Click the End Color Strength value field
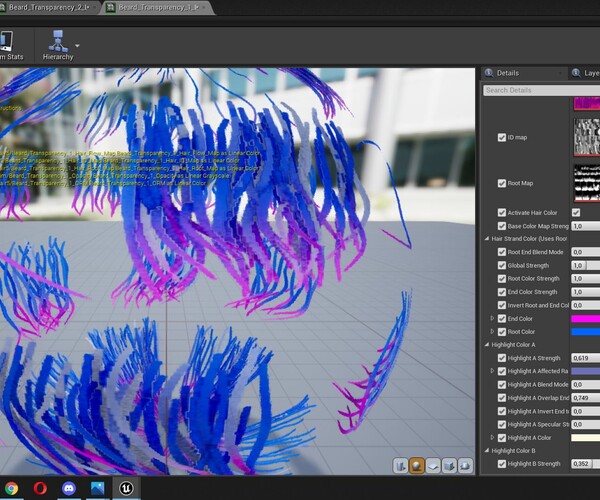 click(585, 292)
